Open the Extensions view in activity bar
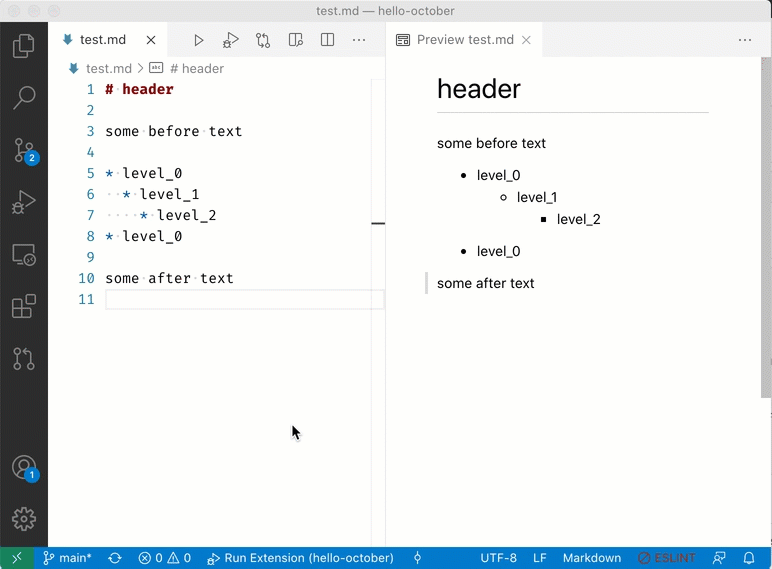Screen dimensions: 772x569 click(x=24, y=307)
